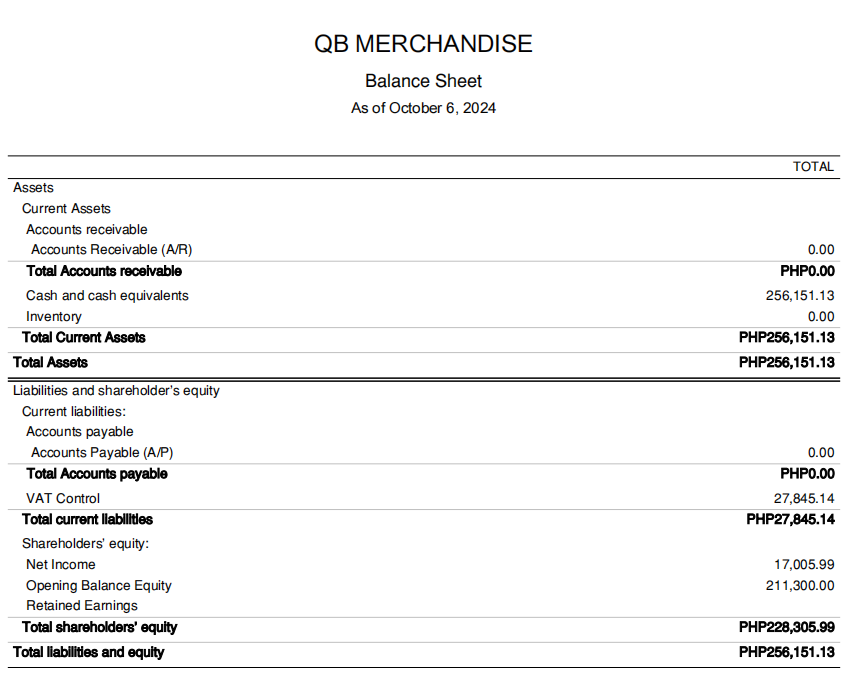The width and height of the screenshot is (865, 700).
Task: Select the Retained Earnings row label
Action: pyautogui.click(x=82, y=606)
